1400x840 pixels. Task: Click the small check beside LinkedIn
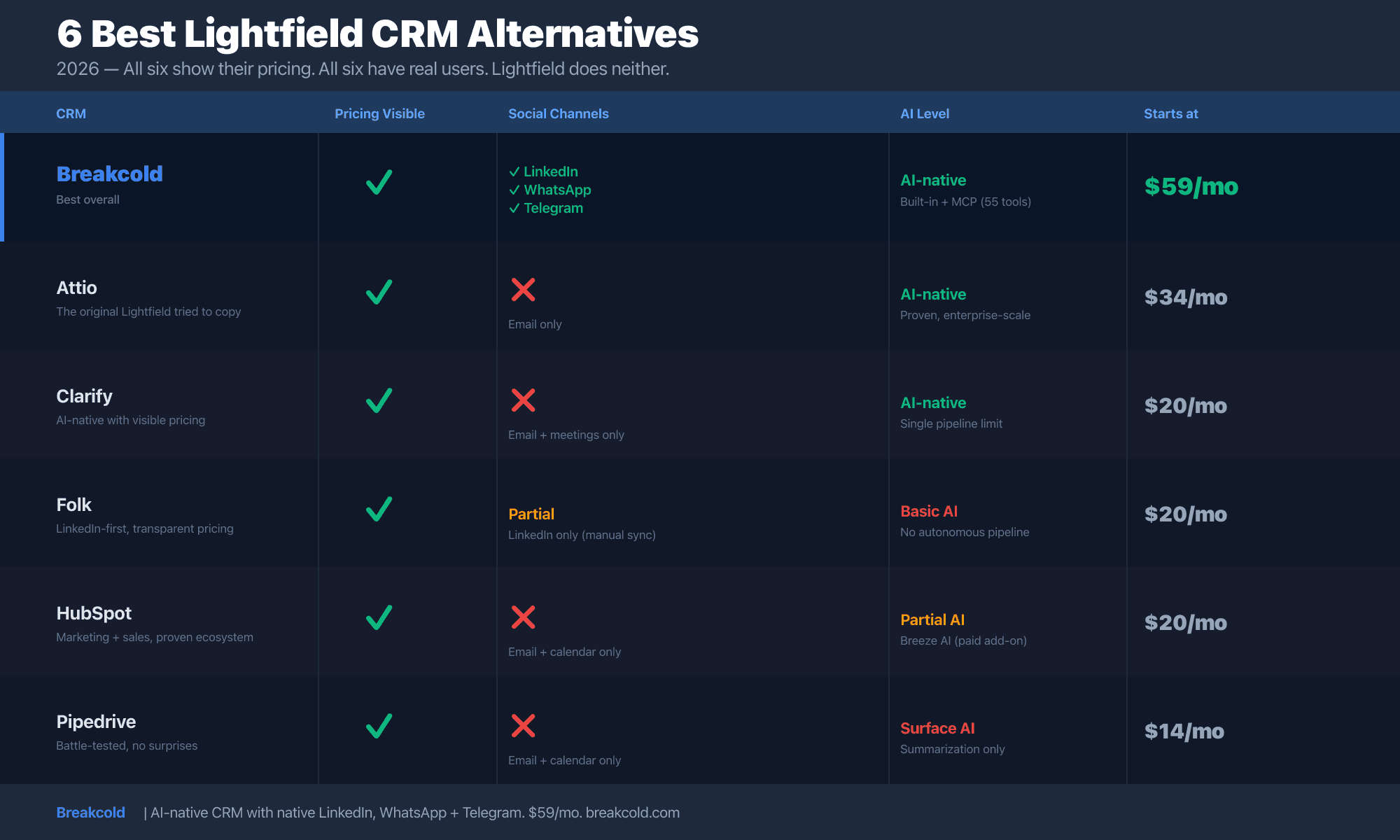tap(514, 171)
